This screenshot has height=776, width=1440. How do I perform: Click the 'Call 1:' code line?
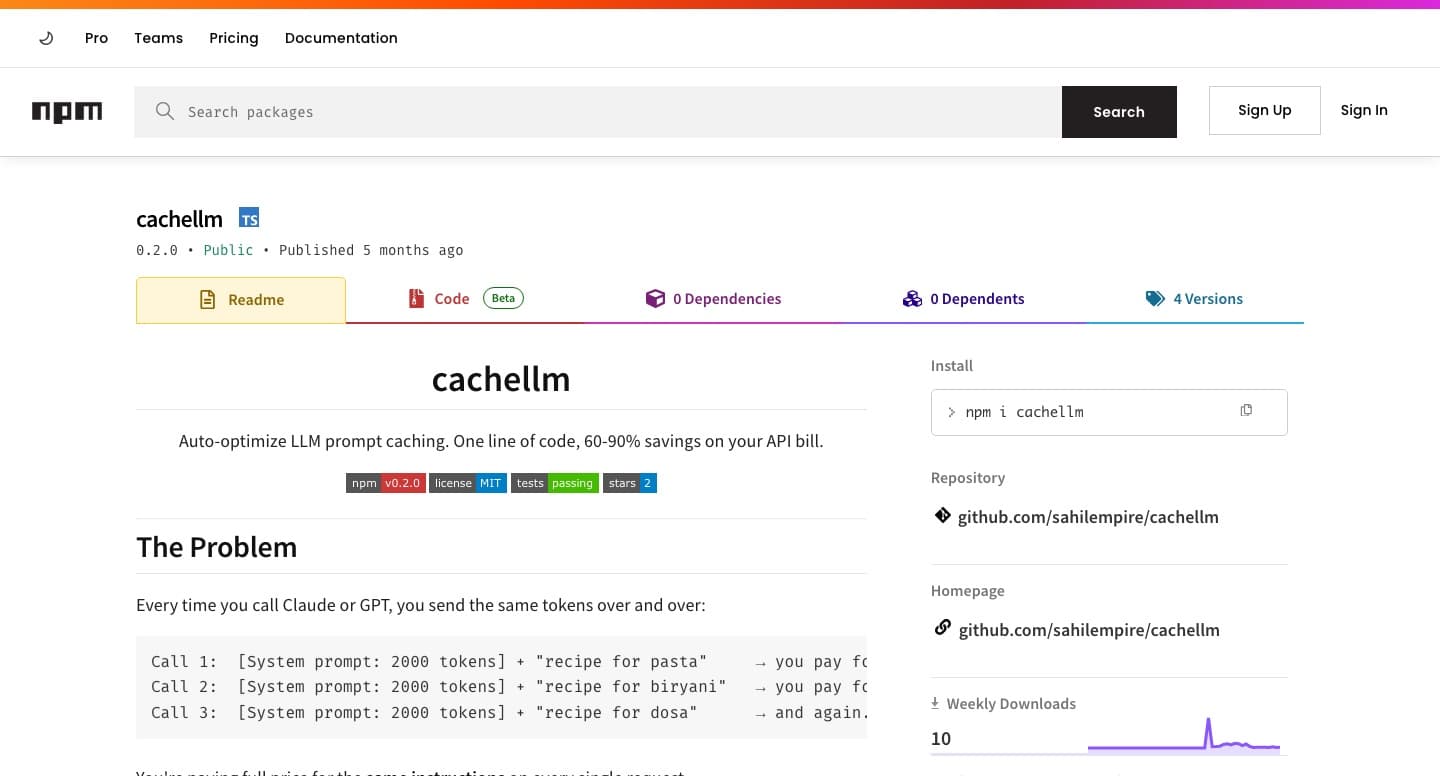point(509,661)
